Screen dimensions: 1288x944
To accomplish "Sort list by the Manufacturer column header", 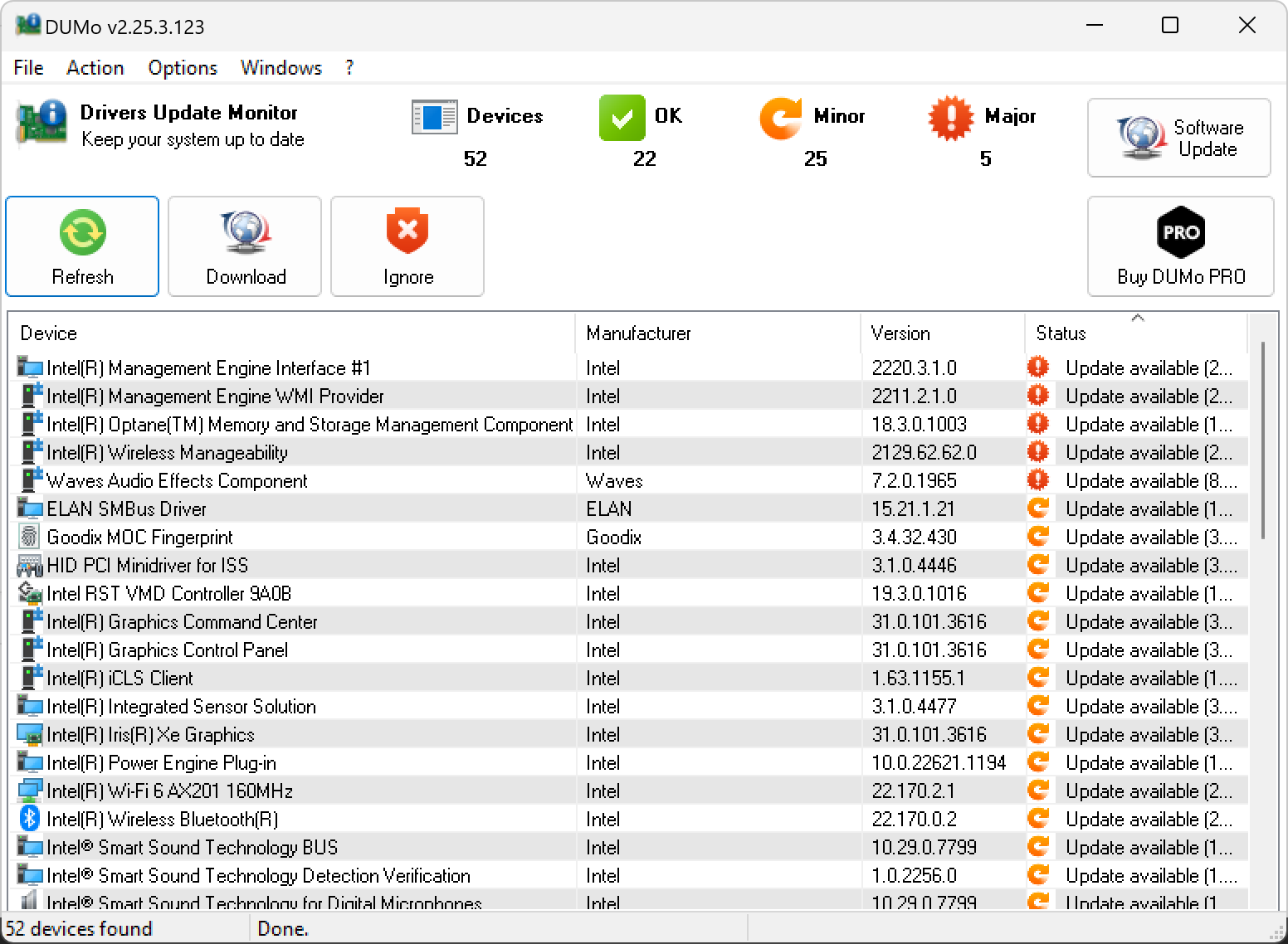I will (x=718, y=333).
